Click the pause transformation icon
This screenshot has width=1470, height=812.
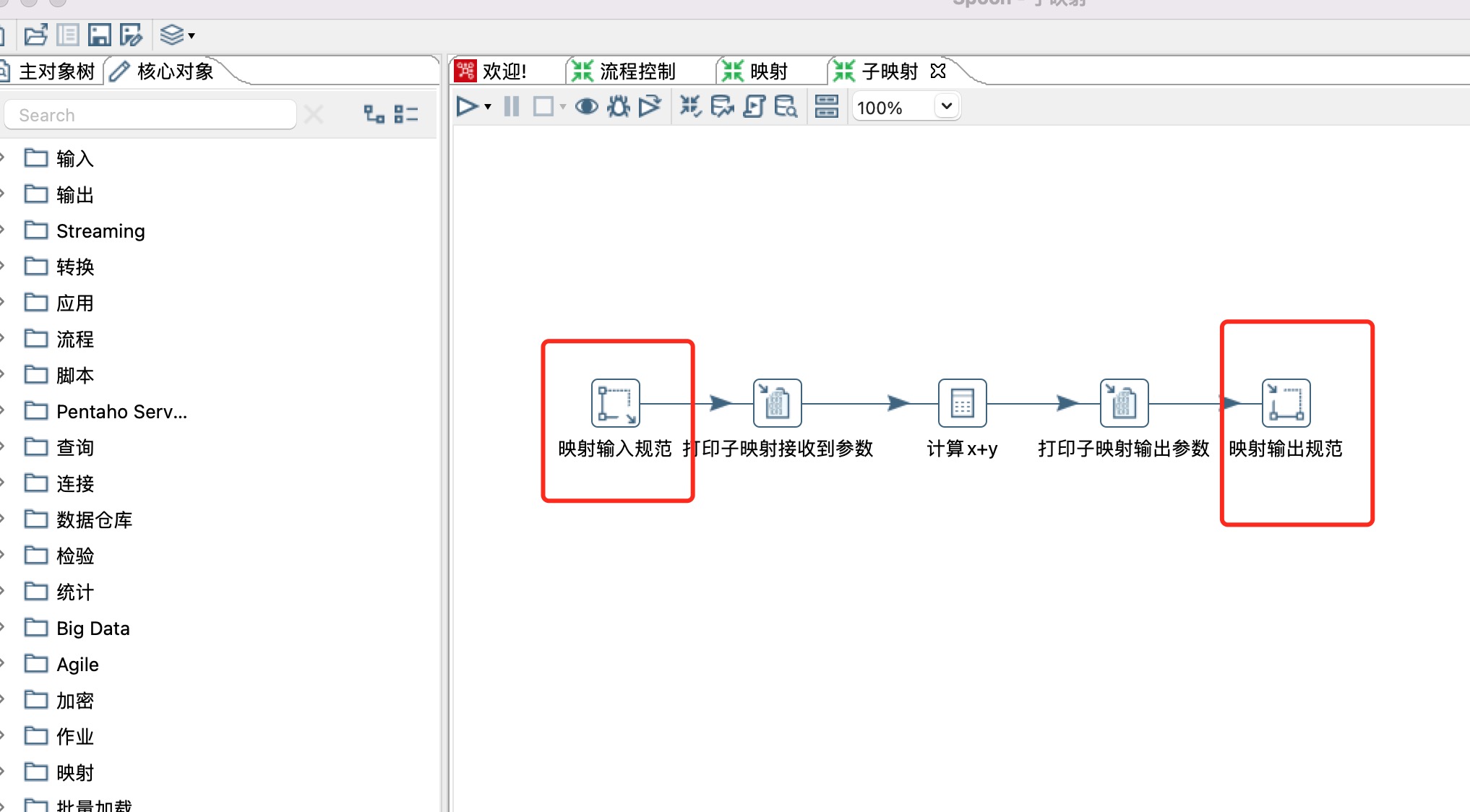(x=512, y=107)
